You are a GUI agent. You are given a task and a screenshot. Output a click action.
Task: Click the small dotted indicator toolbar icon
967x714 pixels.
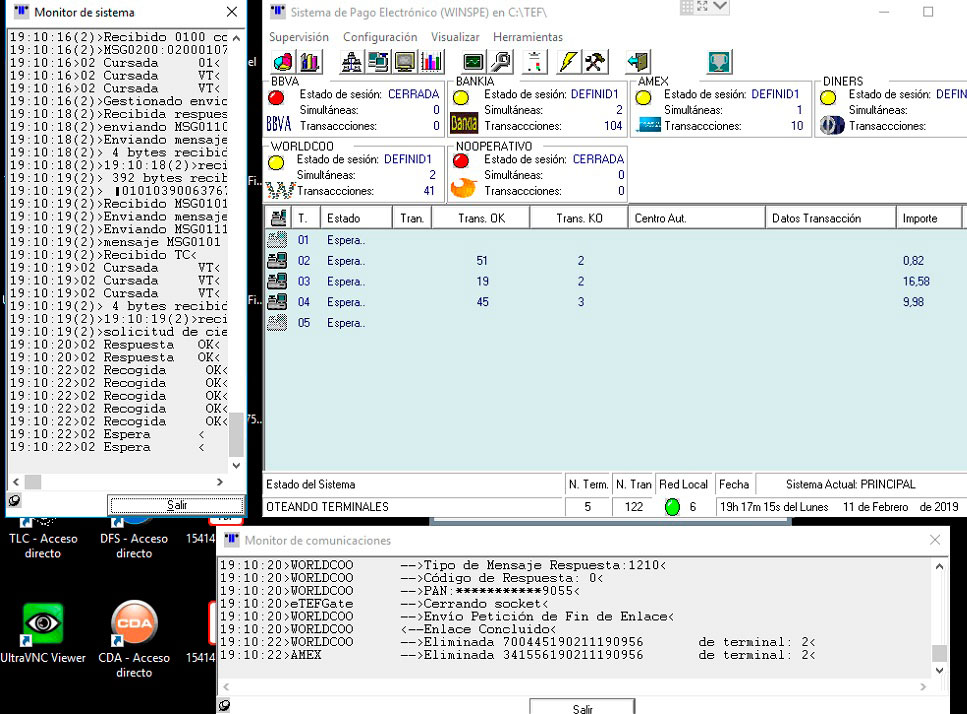coord(534,62)
